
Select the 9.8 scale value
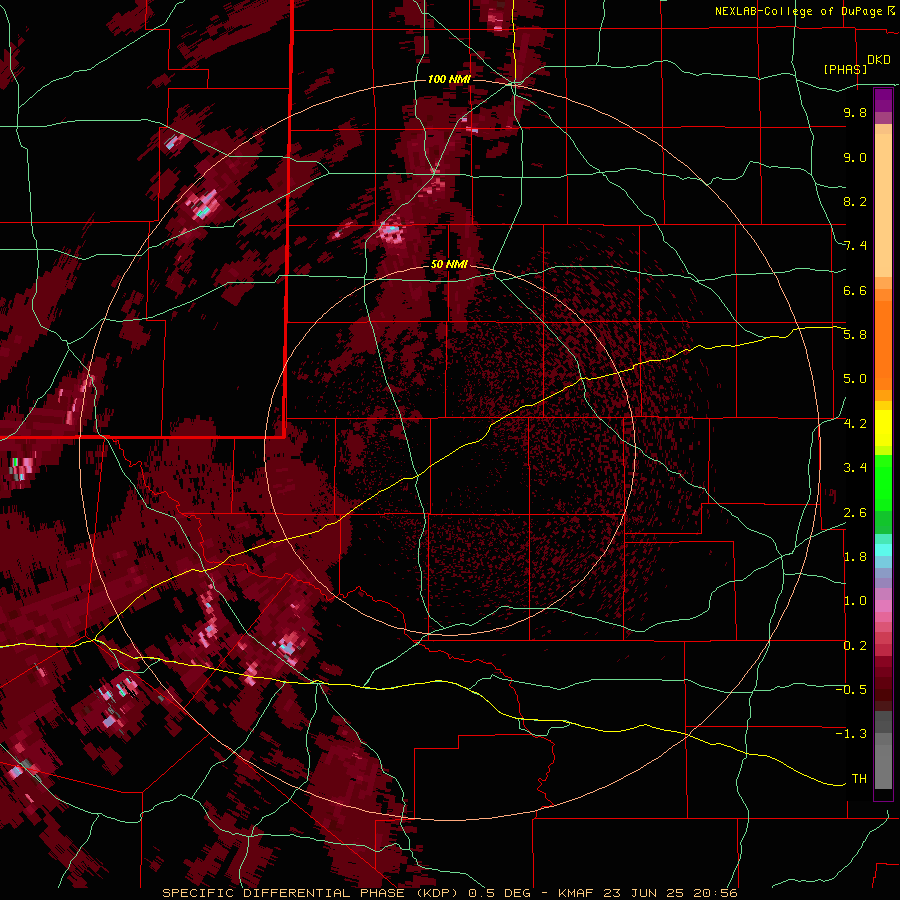pos(855,112)
